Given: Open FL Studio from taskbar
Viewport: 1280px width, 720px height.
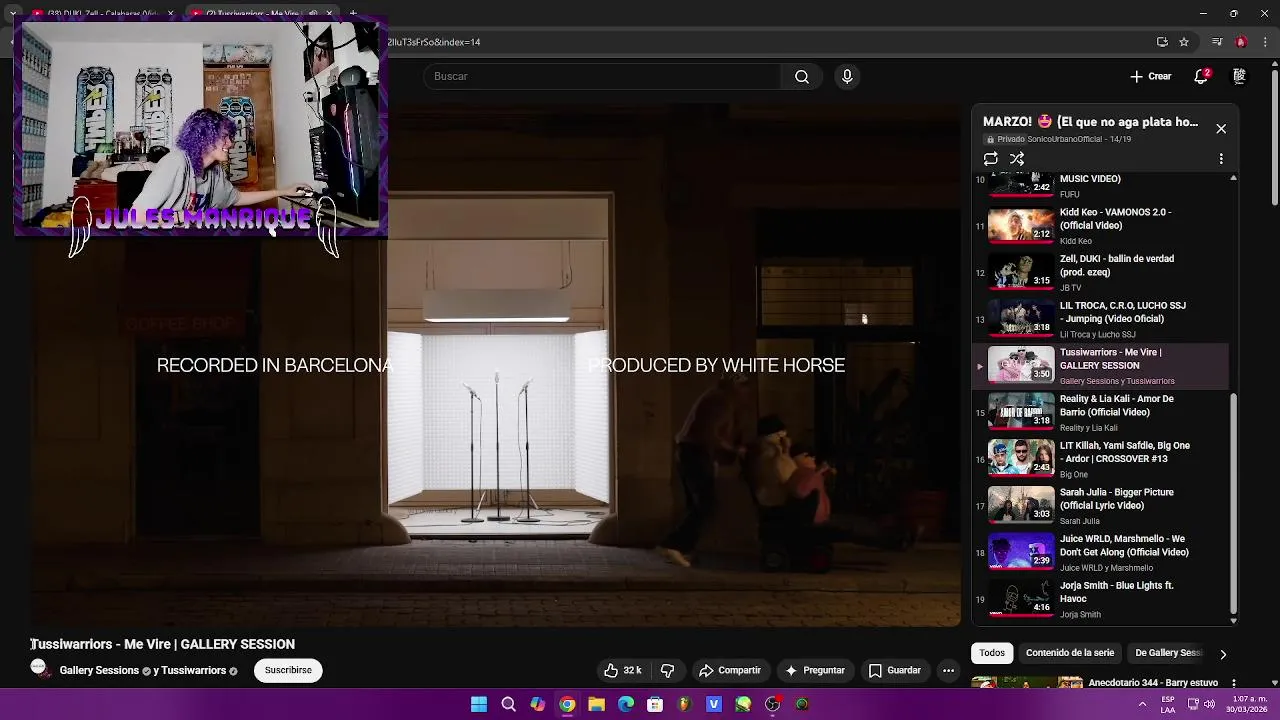Looking at the screenshot, I should (x=684, y=705).
